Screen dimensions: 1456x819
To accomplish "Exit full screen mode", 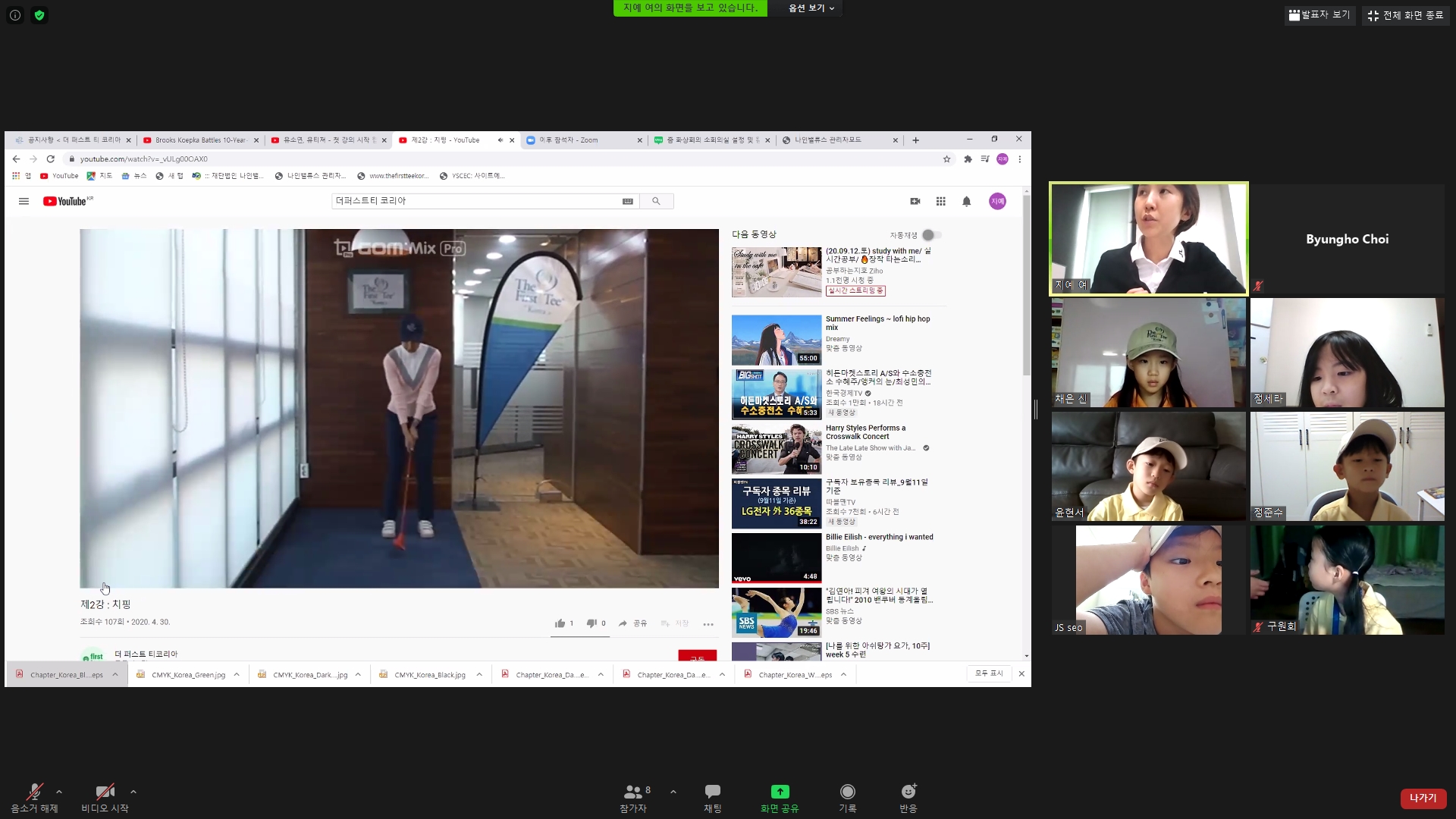I will point(1406,15).
